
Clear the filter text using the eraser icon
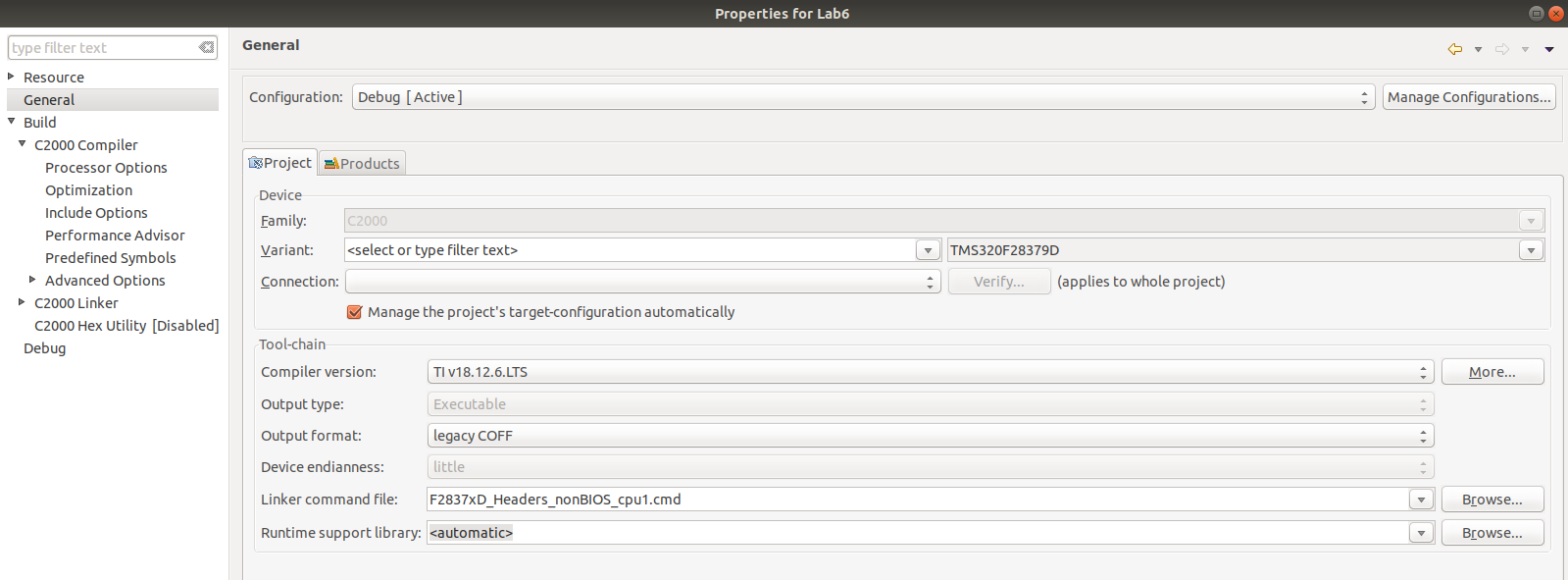coord(206,47)
